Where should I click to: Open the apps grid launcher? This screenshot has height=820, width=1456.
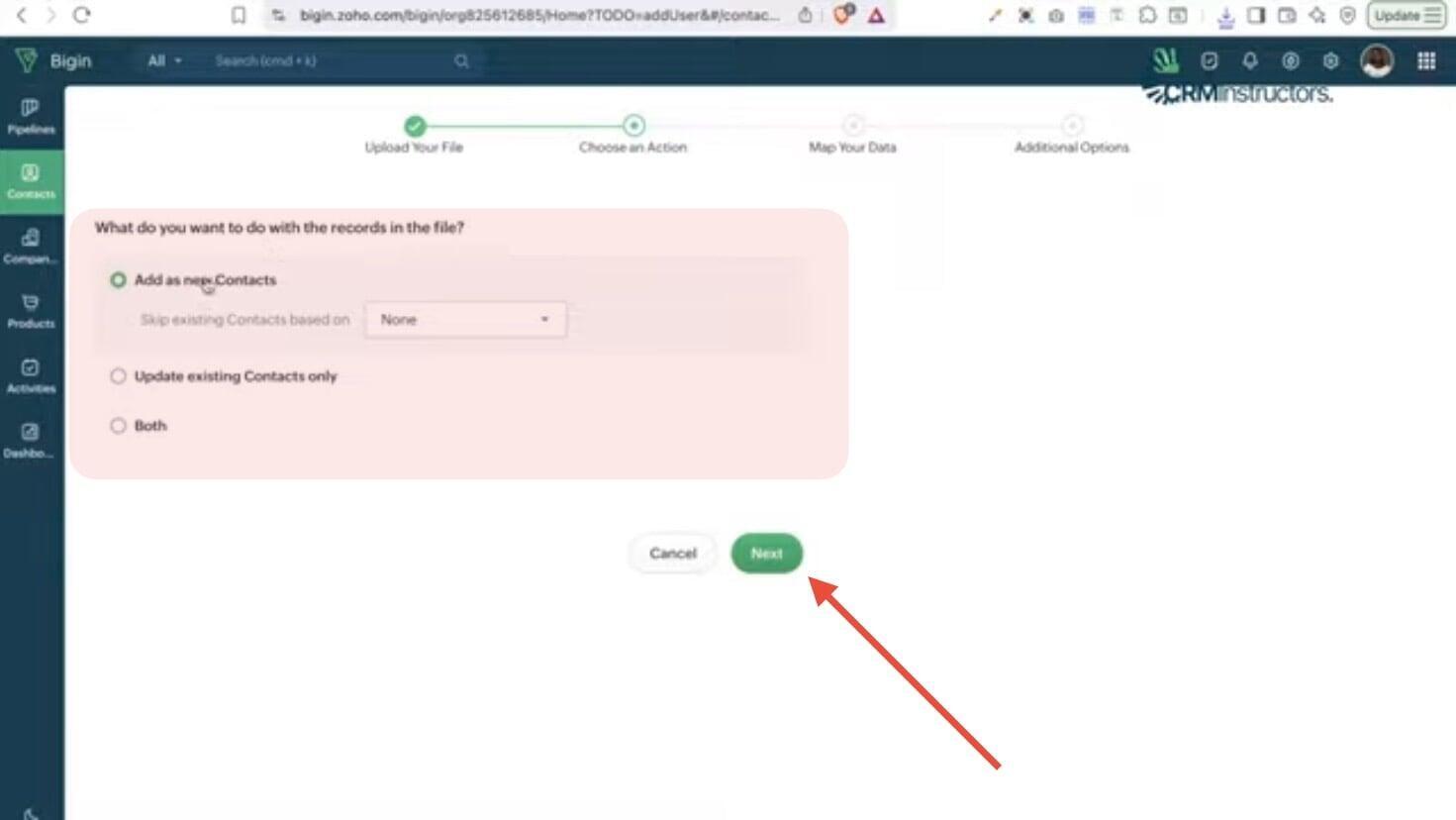[1426, 61]
